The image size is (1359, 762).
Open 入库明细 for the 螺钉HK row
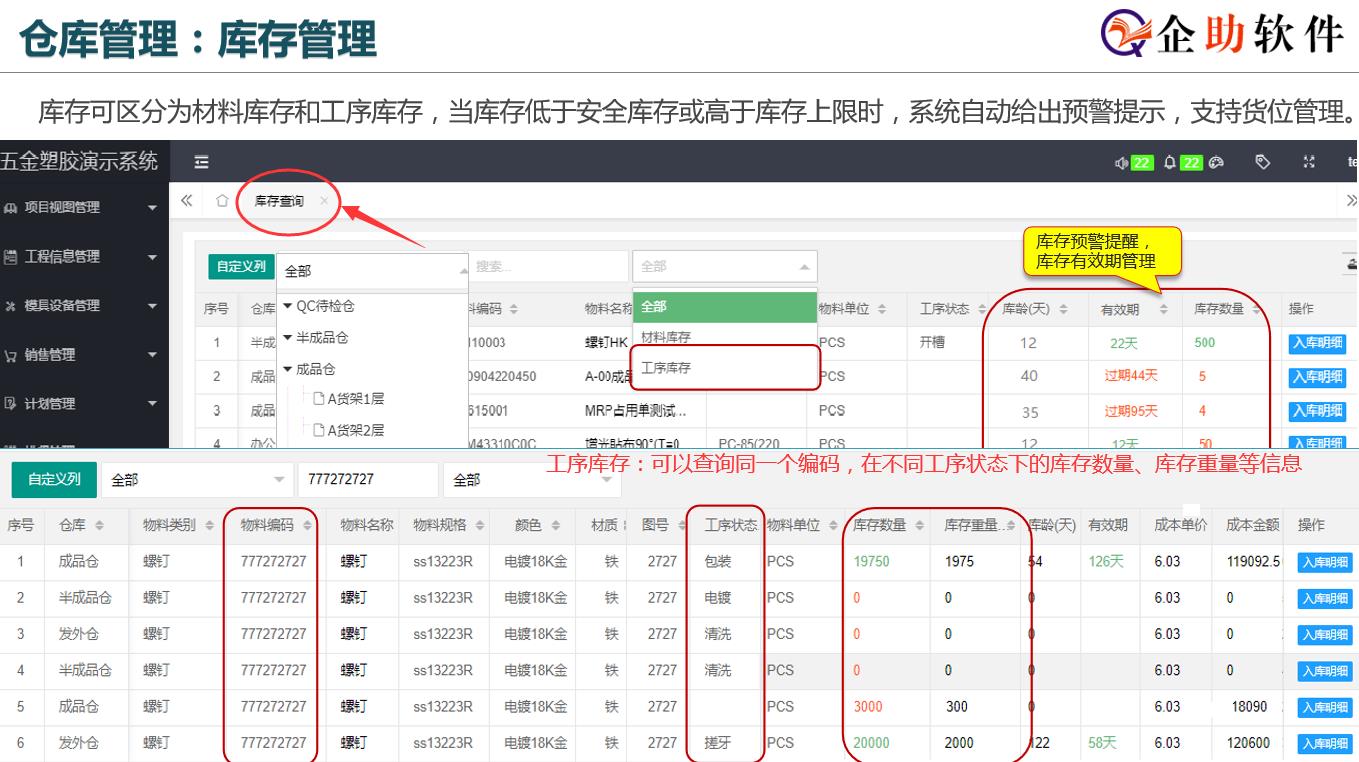(1317, 344)
